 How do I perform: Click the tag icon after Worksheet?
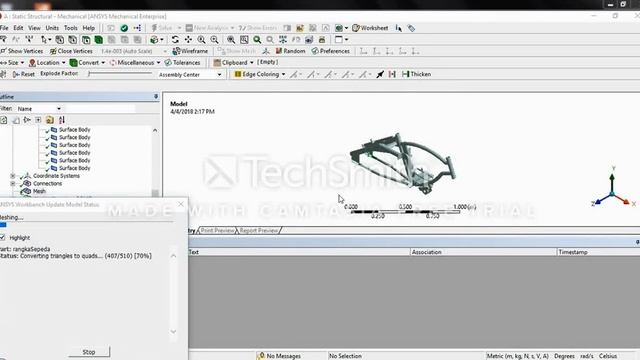411,28
